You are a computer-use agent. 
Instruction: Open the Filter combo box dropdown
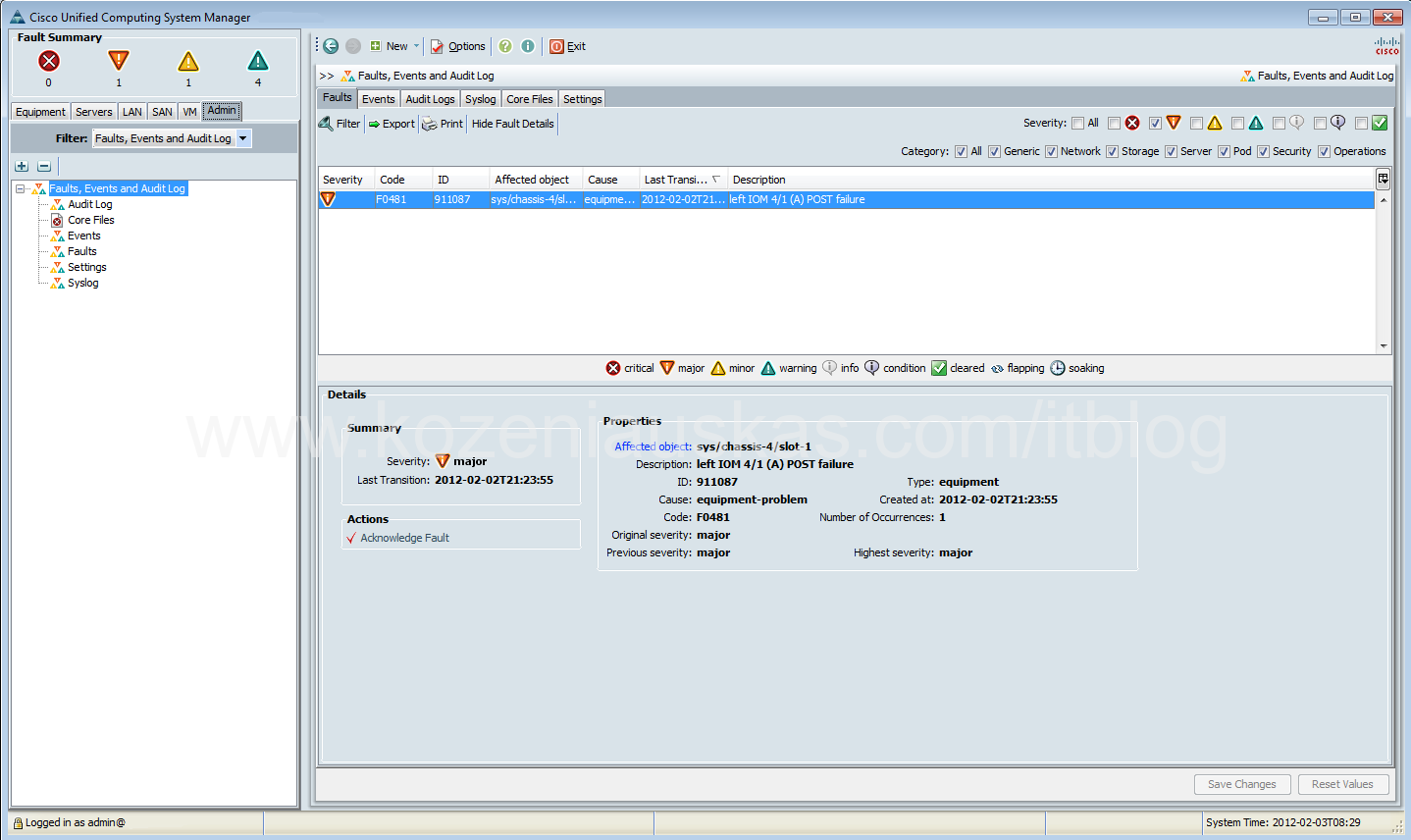pyautogui.click(x=243, y=138)
